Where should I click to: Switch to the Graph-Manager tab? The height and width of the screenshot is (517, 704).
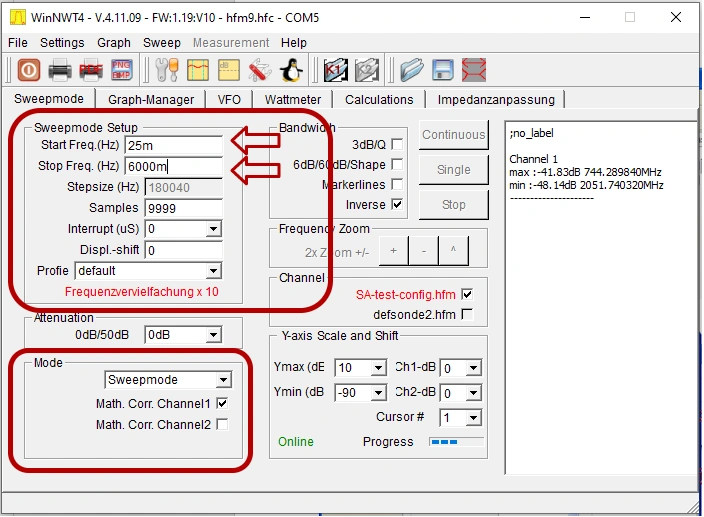coord(151,100)
